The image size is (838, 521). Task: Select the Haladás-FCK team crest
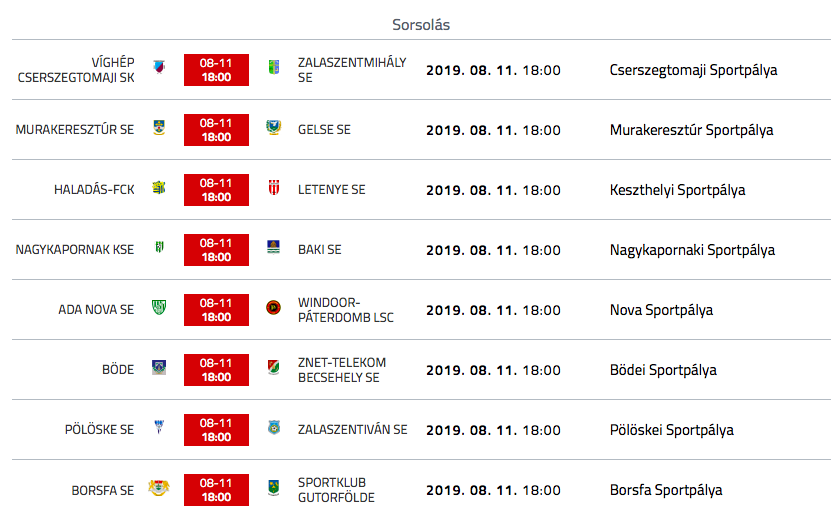(x=159, y=188)
